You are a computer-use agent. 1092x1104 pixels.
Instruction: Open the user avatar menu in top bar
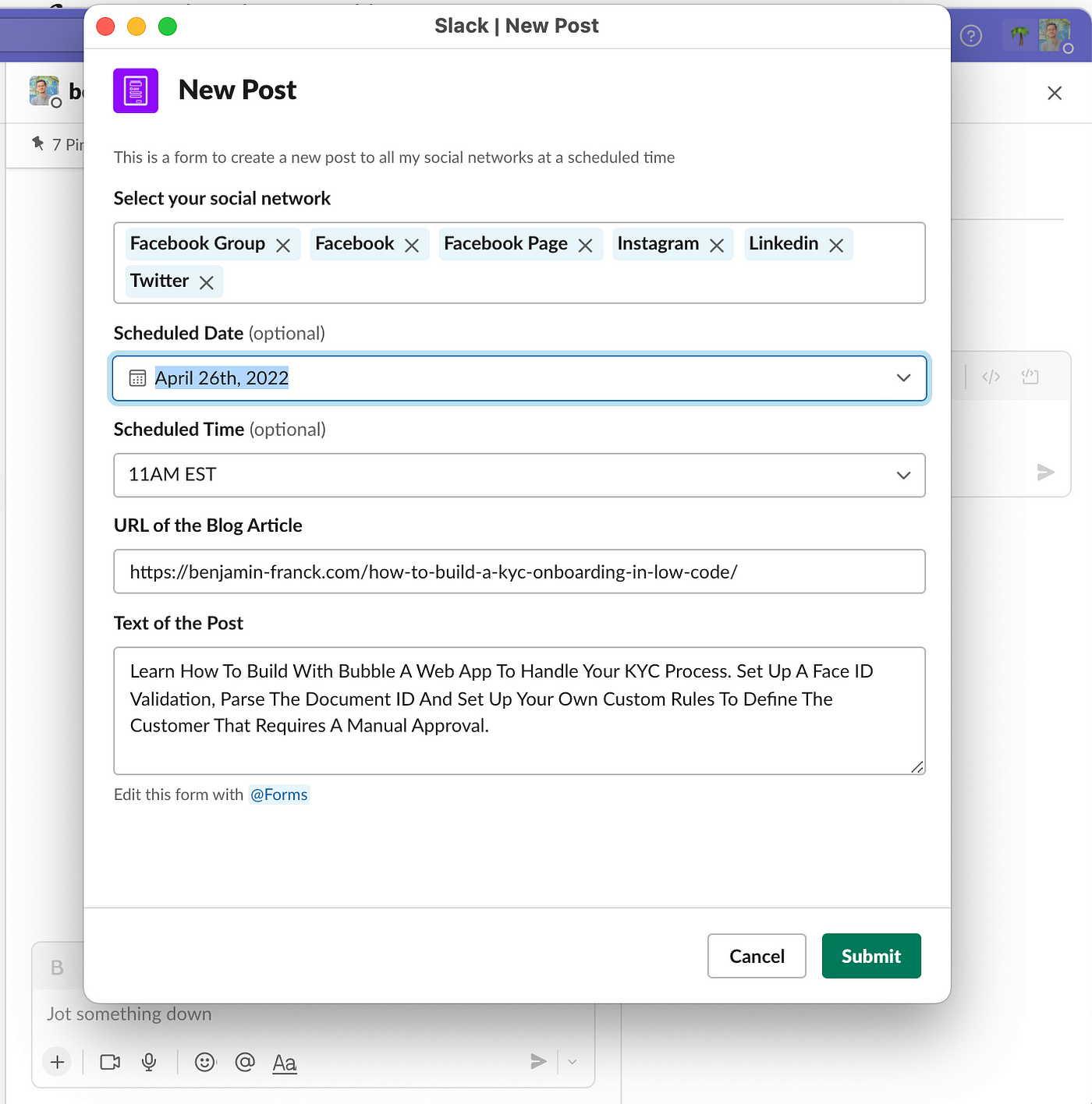point(1055,35)
